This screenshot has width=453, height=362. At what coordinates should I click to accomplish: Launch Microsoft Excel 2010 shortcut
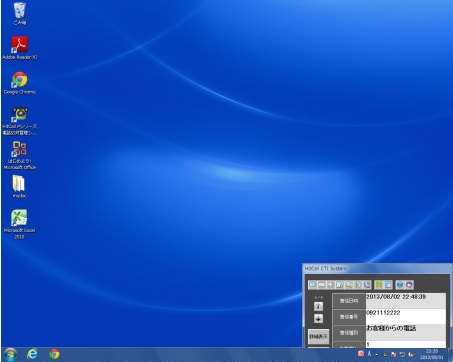pyautogui.click(x=19, y=224)
